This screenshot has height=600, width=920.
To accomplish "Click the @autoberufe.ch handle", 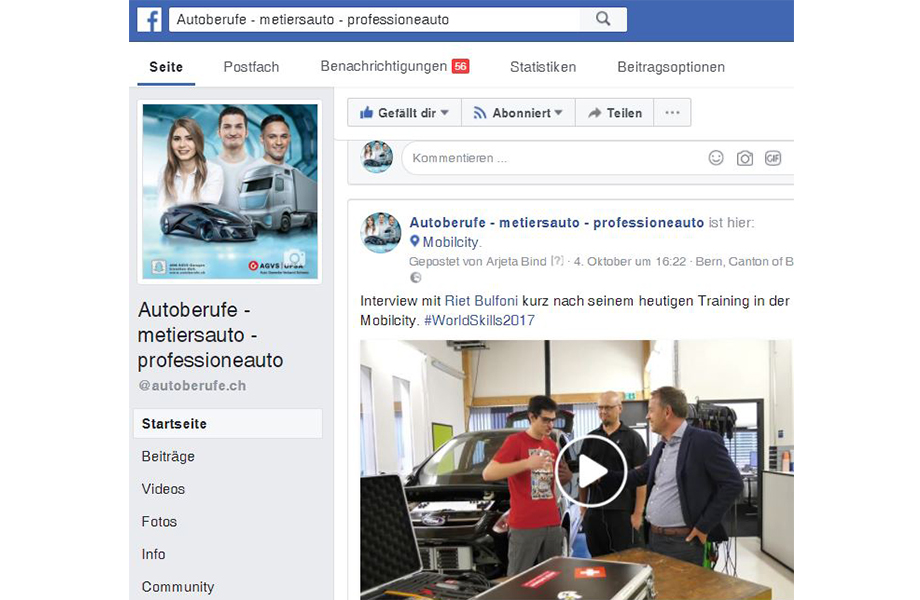I will coord(192,386).
